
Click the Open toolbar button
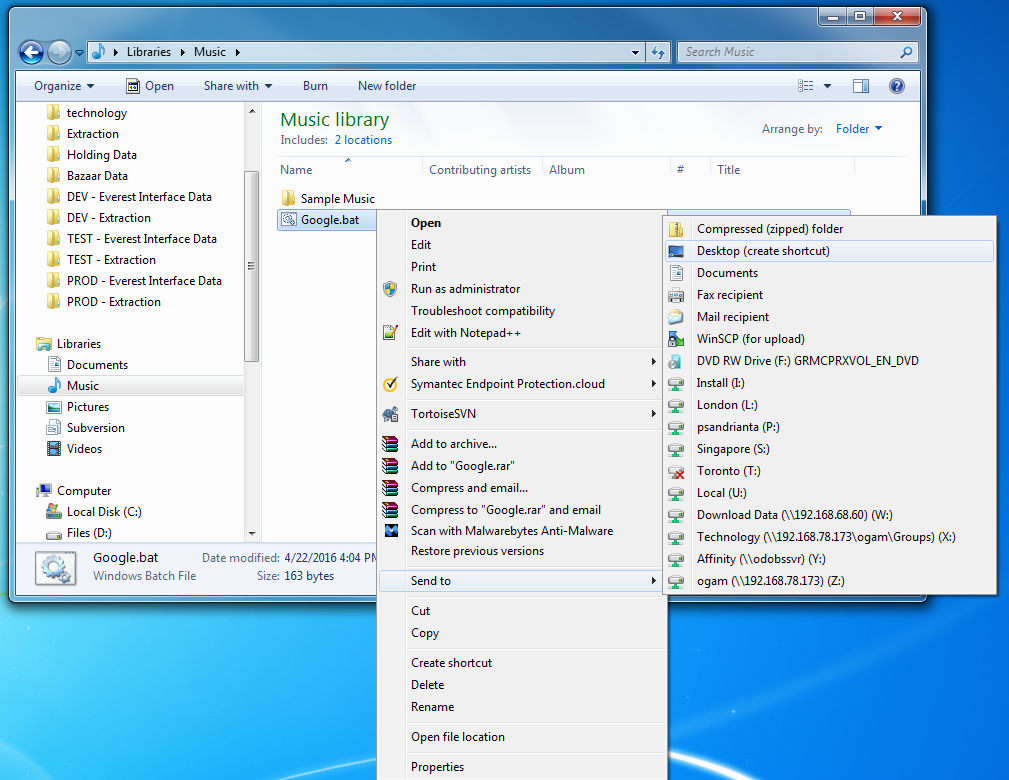pyautogui.click(x=150, y=86)
